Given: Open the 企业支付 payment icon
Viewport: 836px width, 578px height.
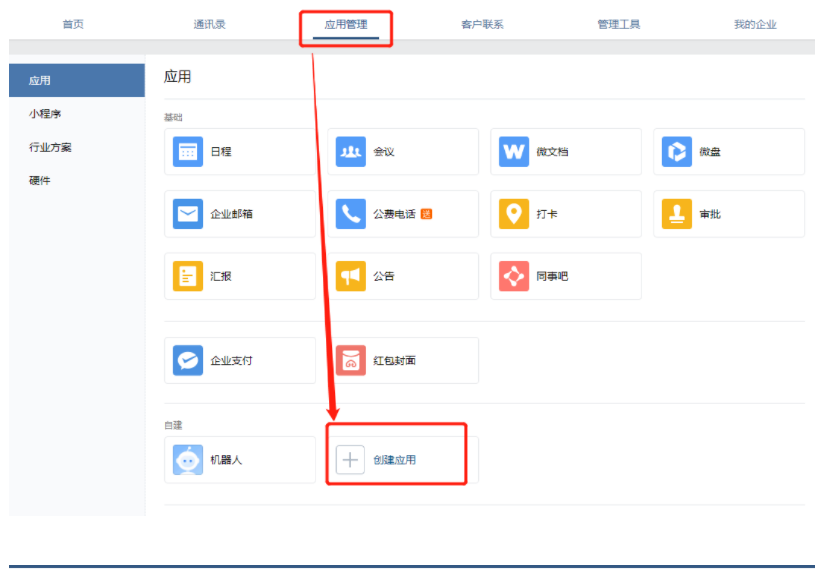Looking at the screenshot, I should click(x=188, y=360).
